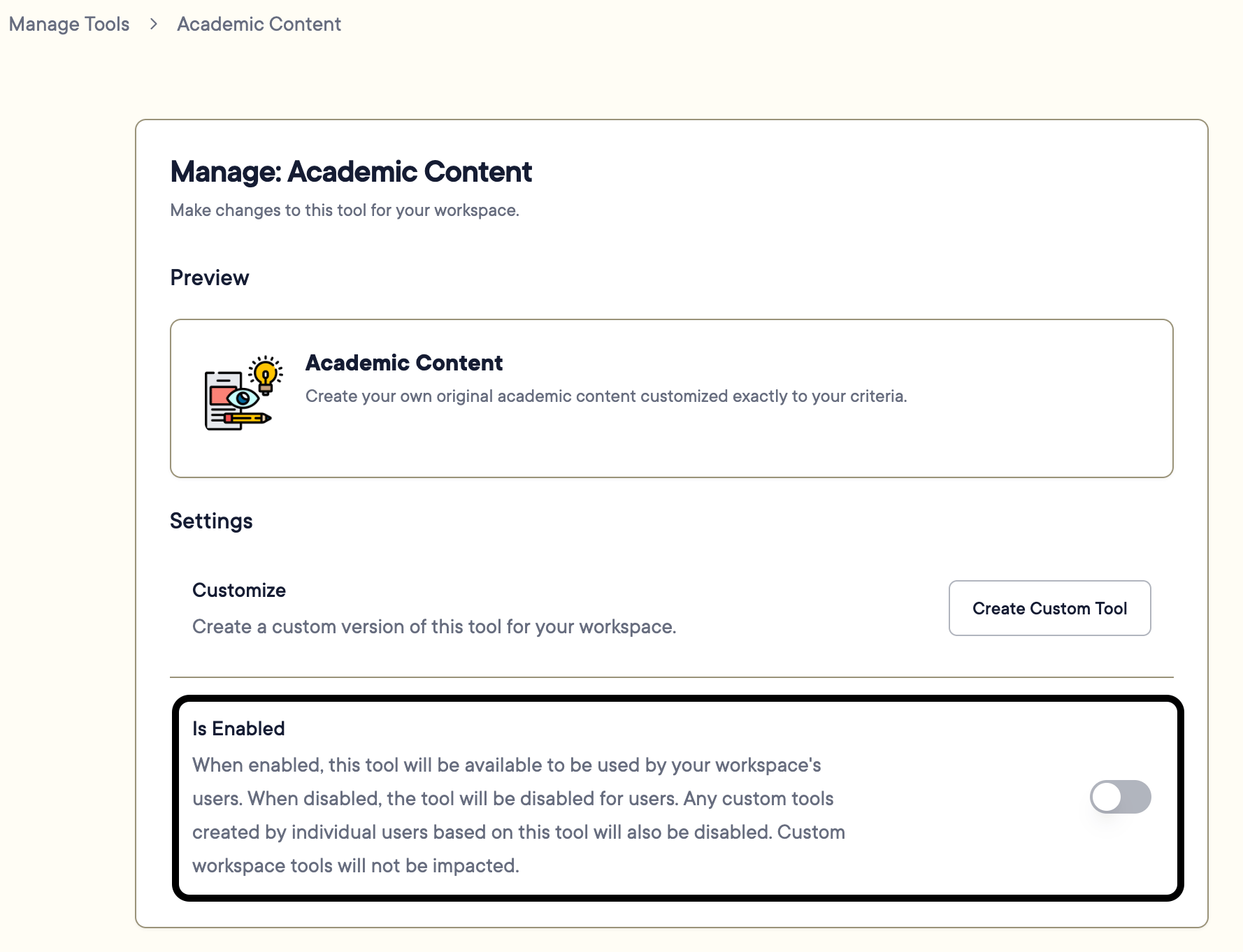Click the preview card description text
The height and width of the screenshot is (952, 1243).
(606, 396)
